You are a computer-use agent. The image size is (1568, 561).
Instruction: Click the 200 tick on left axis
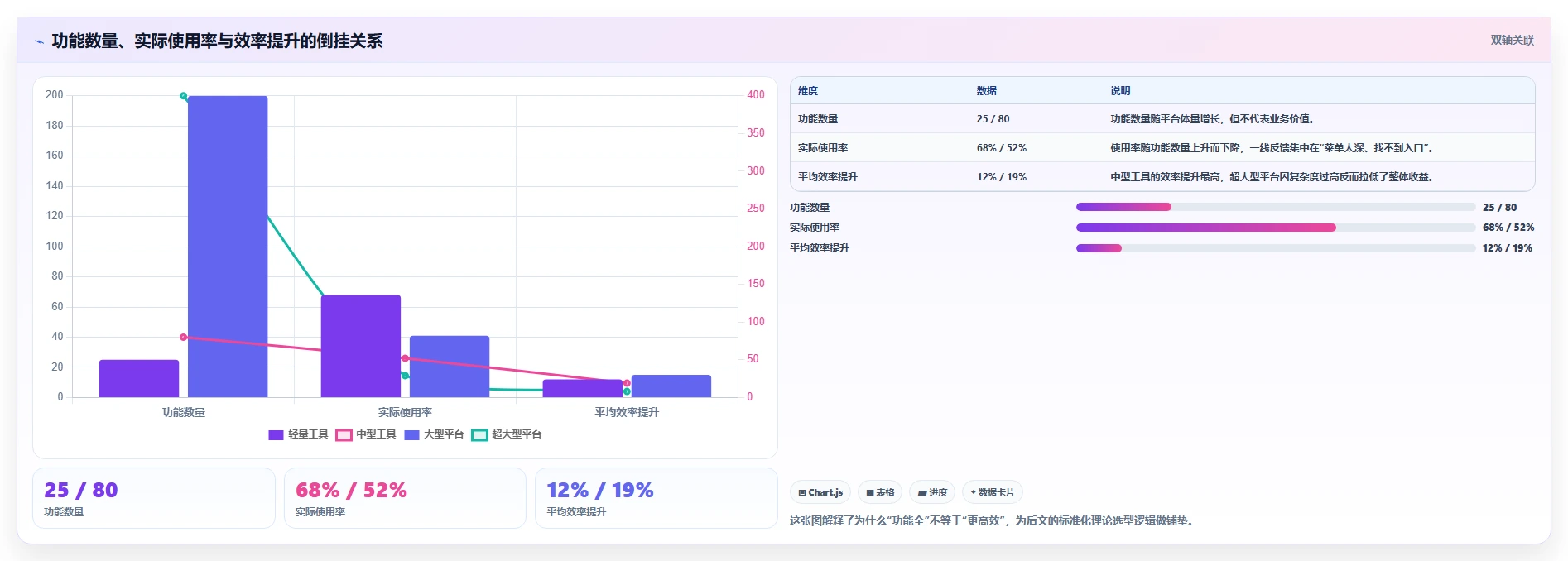(55, 95)
